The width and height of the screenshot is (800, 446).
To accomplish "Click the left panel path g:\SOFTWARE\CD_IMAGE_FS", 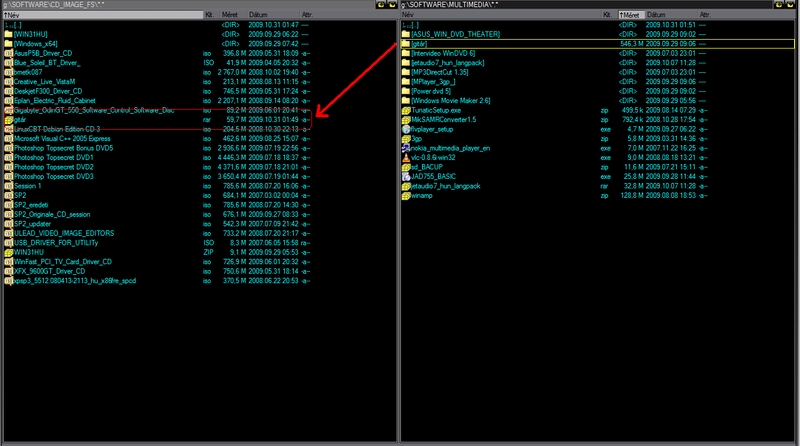I will pyautogui.click(x=53, y=5).
